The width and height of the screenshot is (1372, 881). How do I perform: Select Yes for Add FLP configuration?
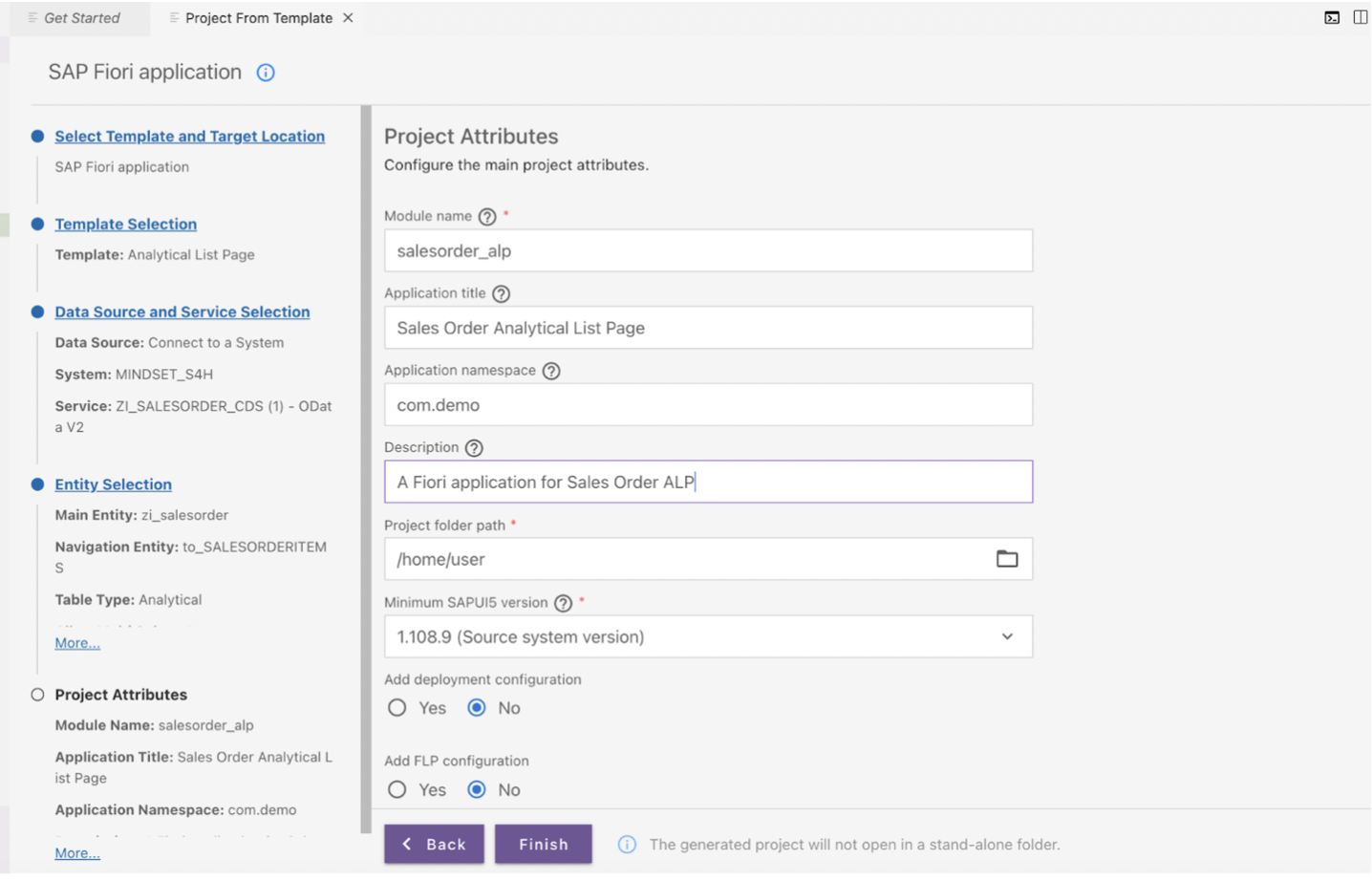coord(397,790)
